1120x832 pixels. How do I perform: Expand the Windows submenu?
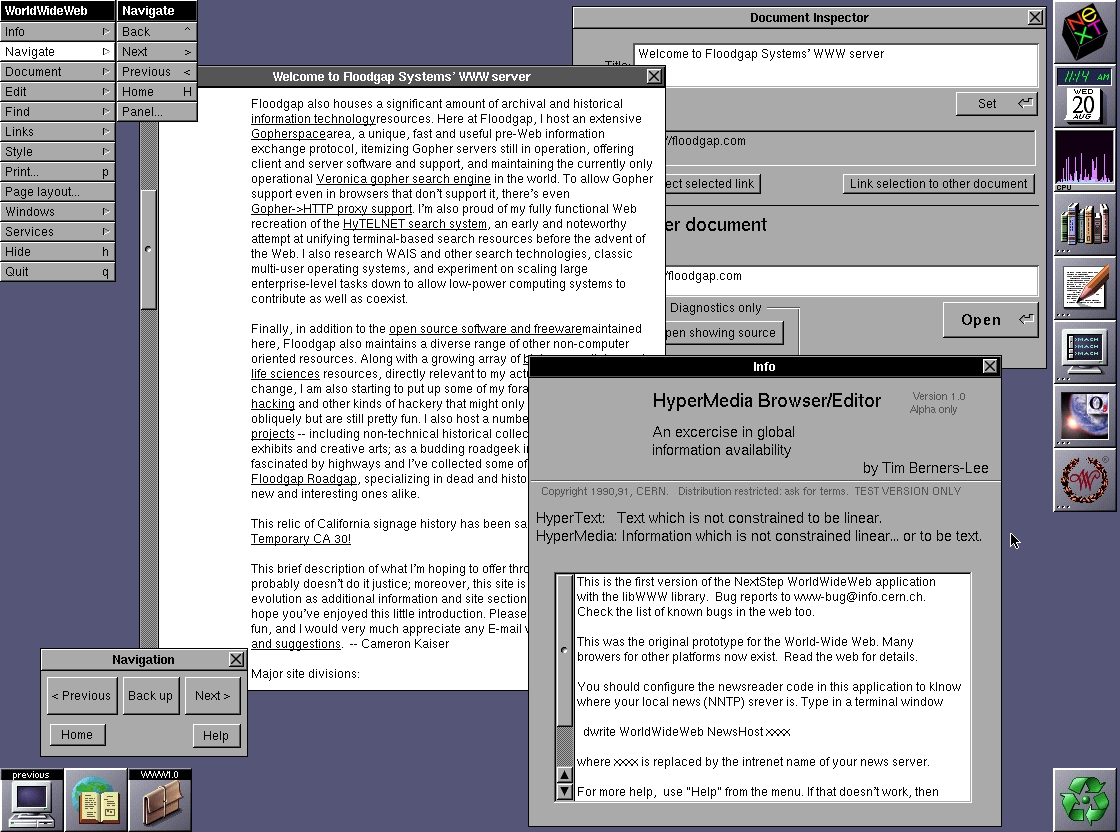[57, 211]
